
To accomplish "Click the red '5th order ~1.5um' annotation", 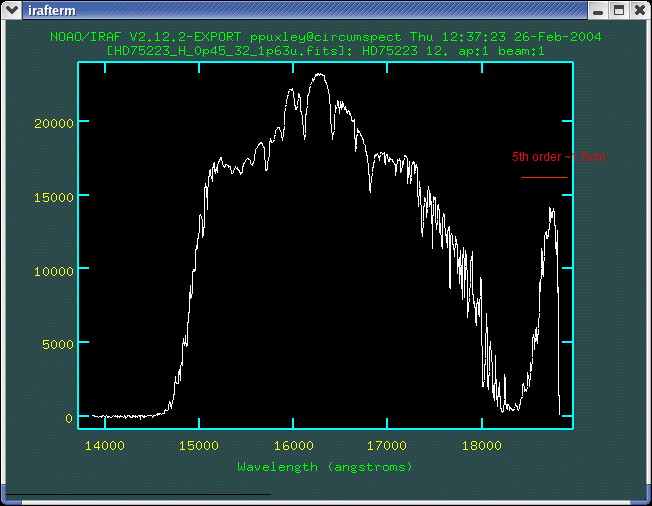I will click(558, 157).
